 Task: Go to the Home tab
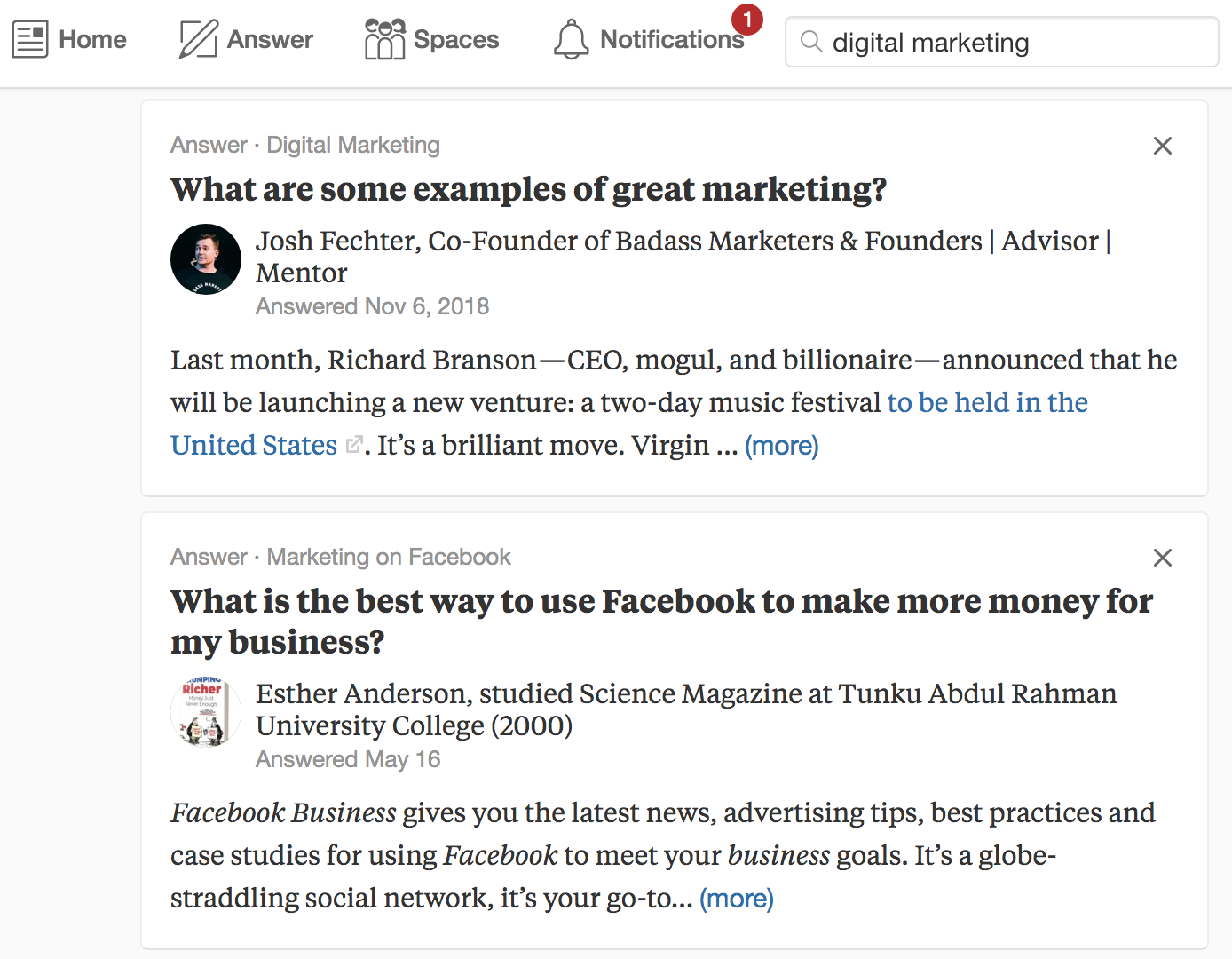pyautogui.click(x=92, y=40)
